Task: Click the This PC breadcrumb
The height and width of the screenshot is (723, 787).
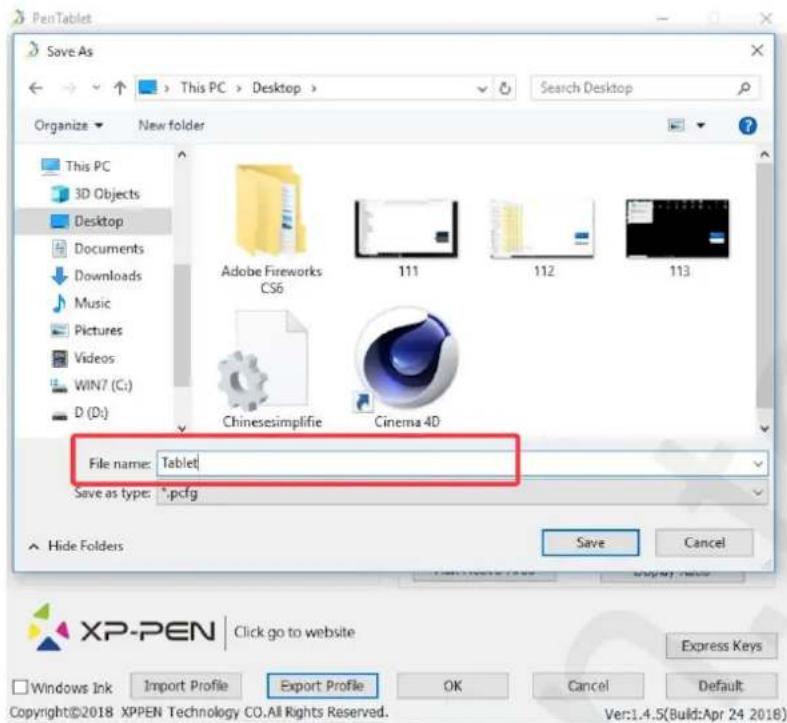Action: (203, 88)
